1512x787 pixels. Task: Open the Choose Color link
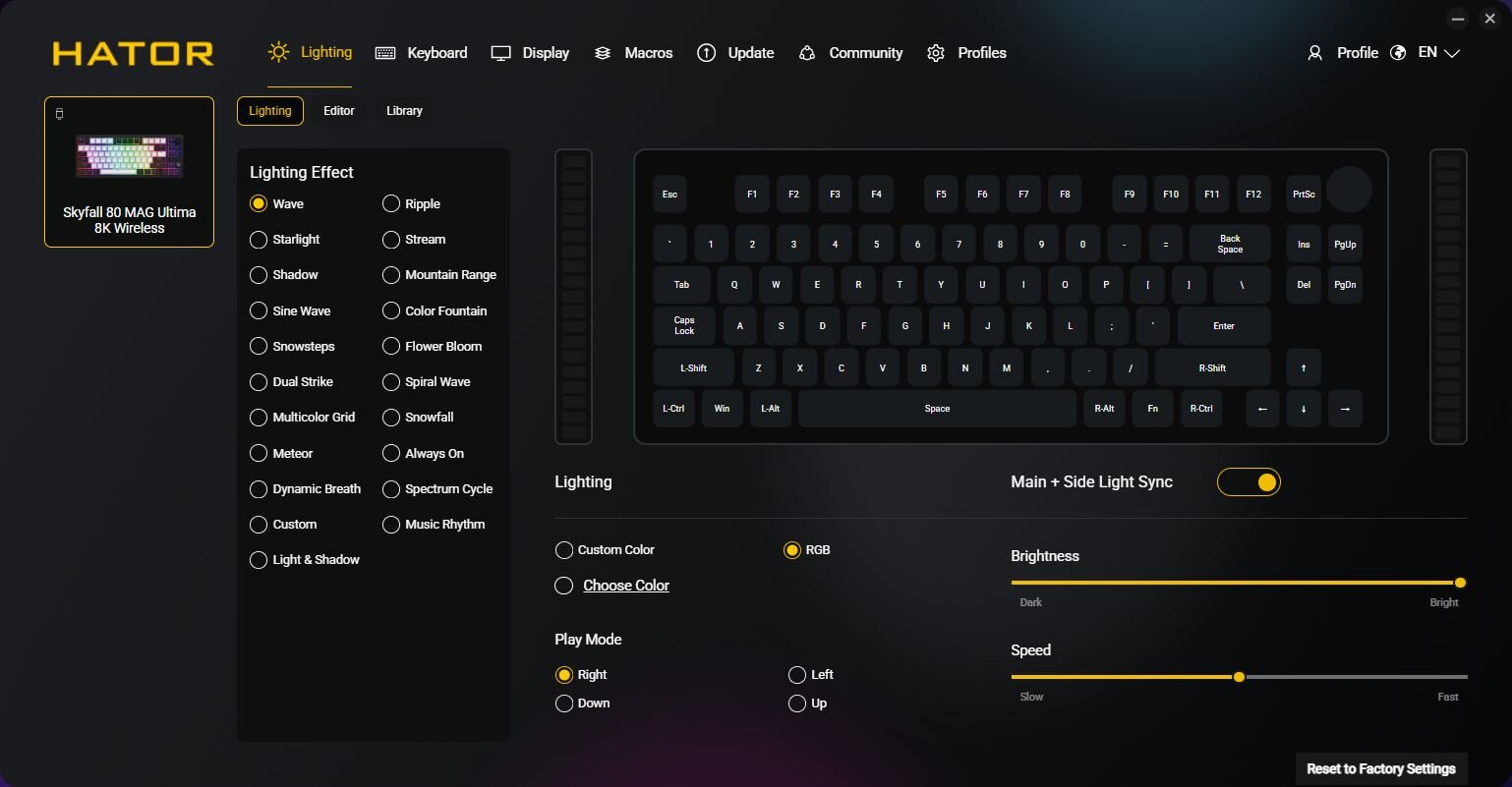coord(626,586)
